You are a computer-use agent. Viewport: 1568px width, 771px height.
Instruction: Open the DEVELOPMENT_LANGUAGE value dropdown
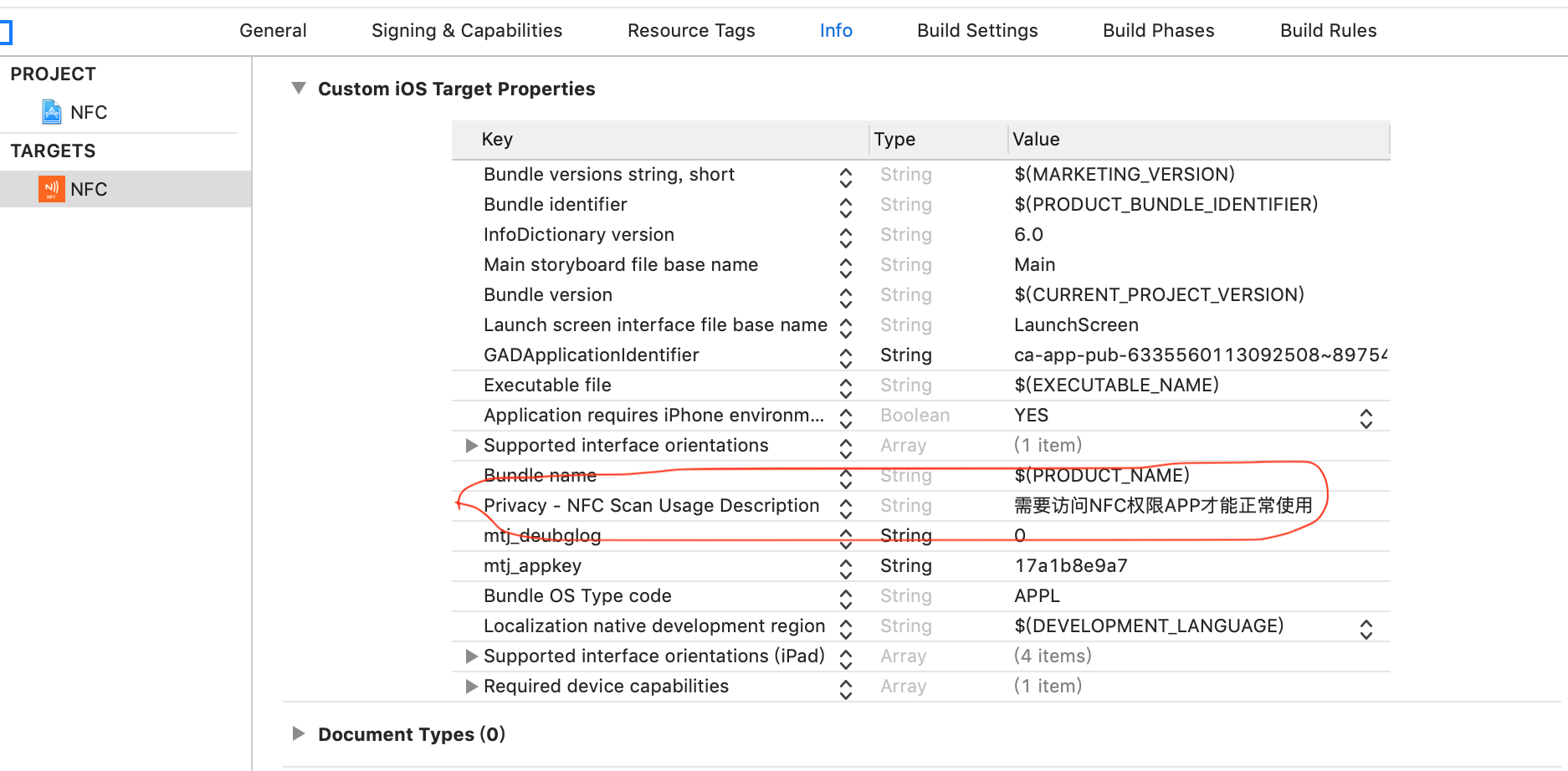coord(1366,629)
